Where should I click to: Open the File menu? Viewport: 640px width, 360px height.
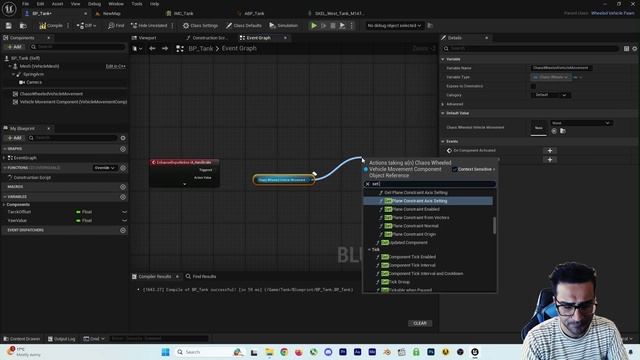pos(25,4)
